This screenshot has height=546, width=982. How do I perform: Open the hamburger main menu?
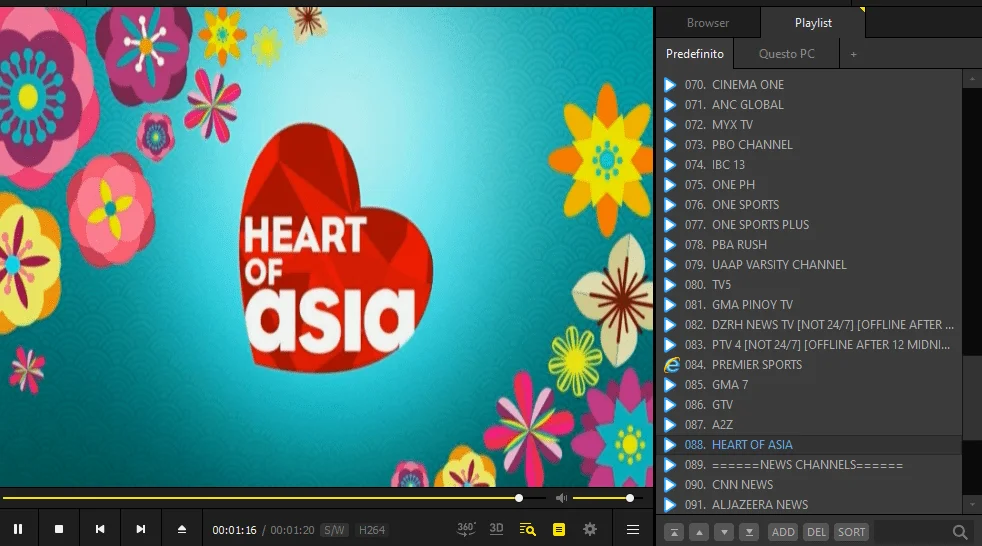click(633, 530)
